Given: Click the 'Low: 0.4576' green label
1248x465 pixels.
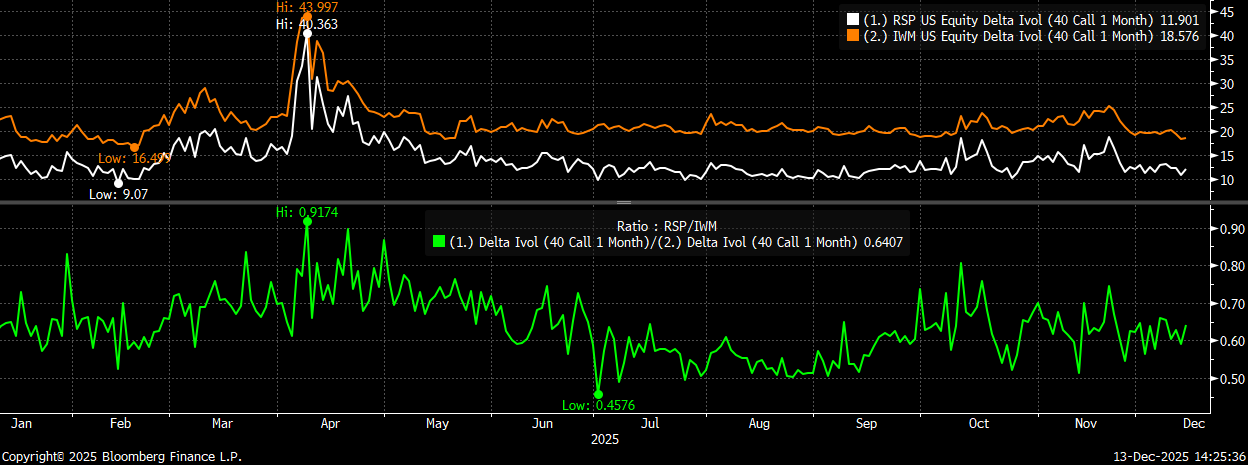Looking at the screenshot, I should pos(600,404).
